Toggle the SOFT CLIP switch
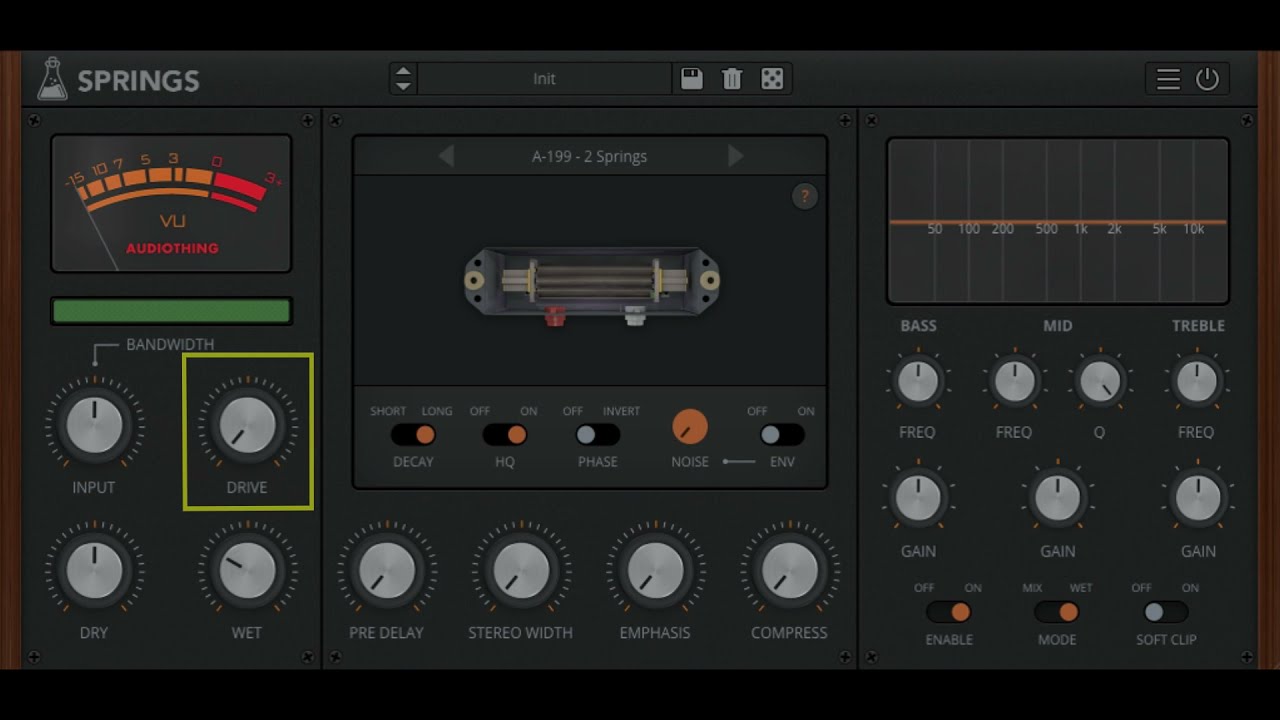Screen dimensions: 1280x720 [1165, 612]
